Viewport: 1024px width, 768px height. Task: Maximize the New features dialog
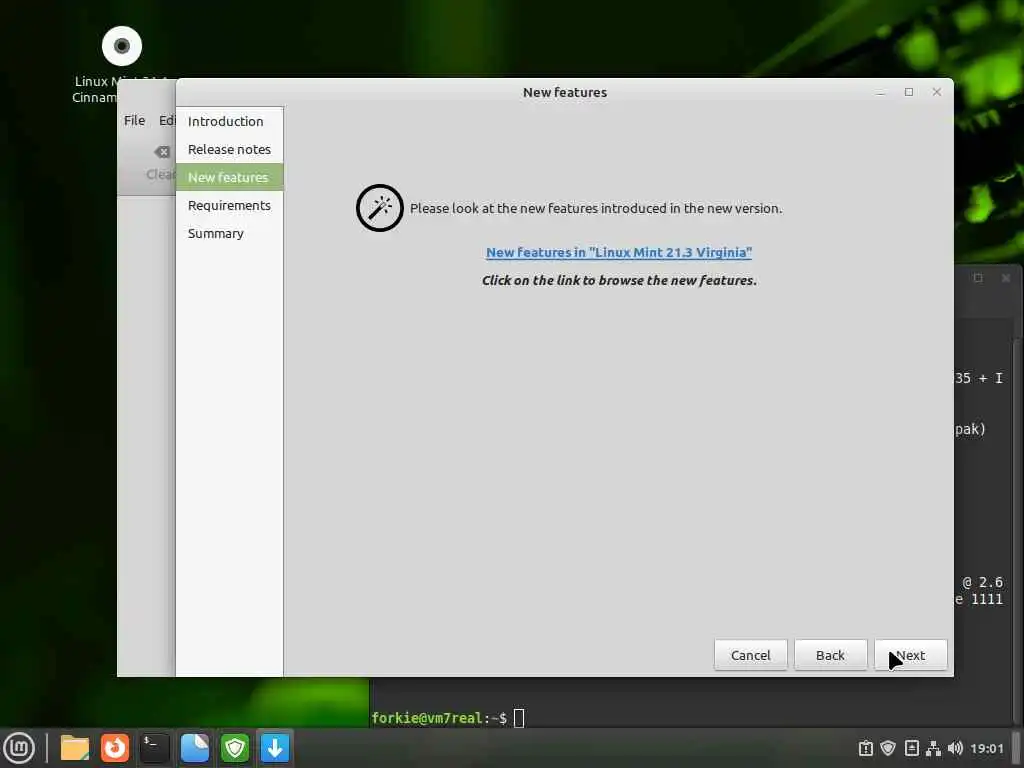click(x=908, y=92)
